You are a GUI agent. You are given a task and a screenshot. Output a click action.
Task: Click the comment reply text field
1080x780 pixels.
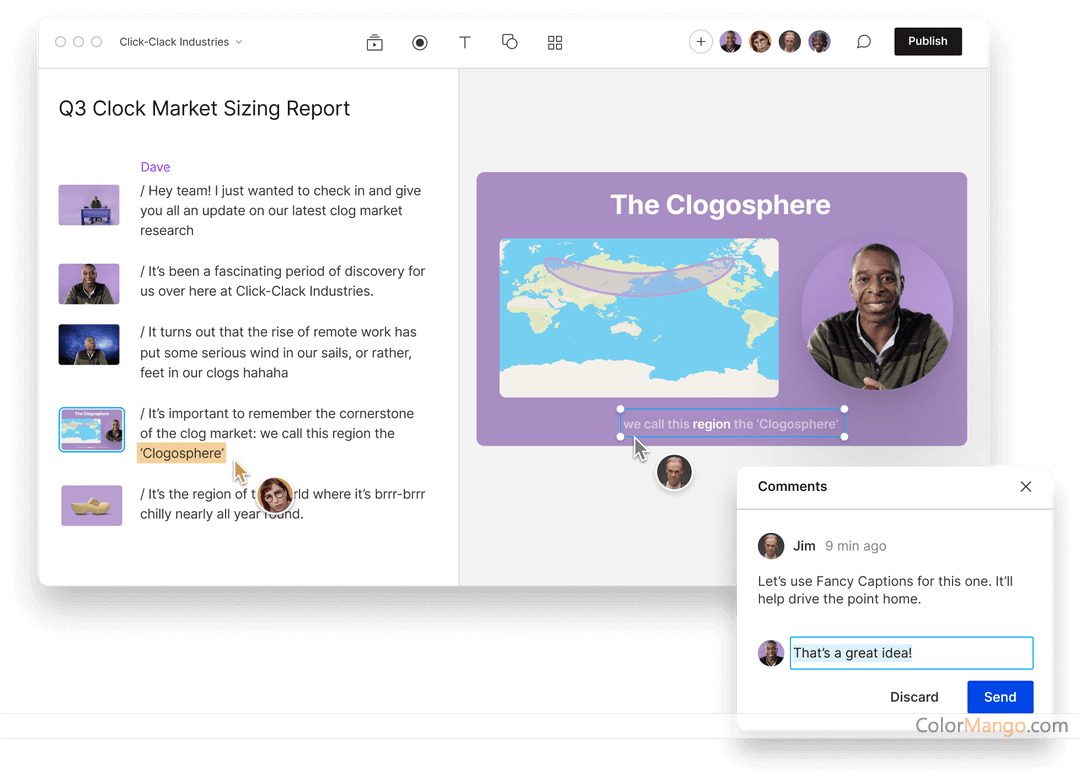click(x=911, y=653)
